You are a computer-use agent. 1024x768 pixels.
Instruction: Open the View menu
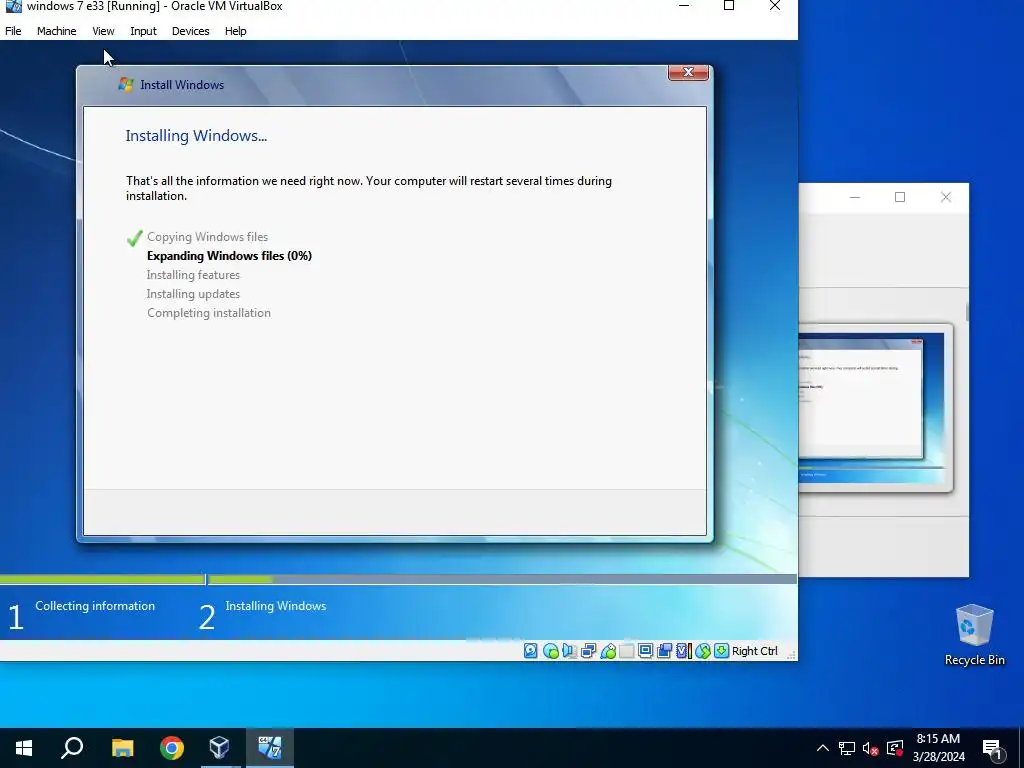point(103,31)
